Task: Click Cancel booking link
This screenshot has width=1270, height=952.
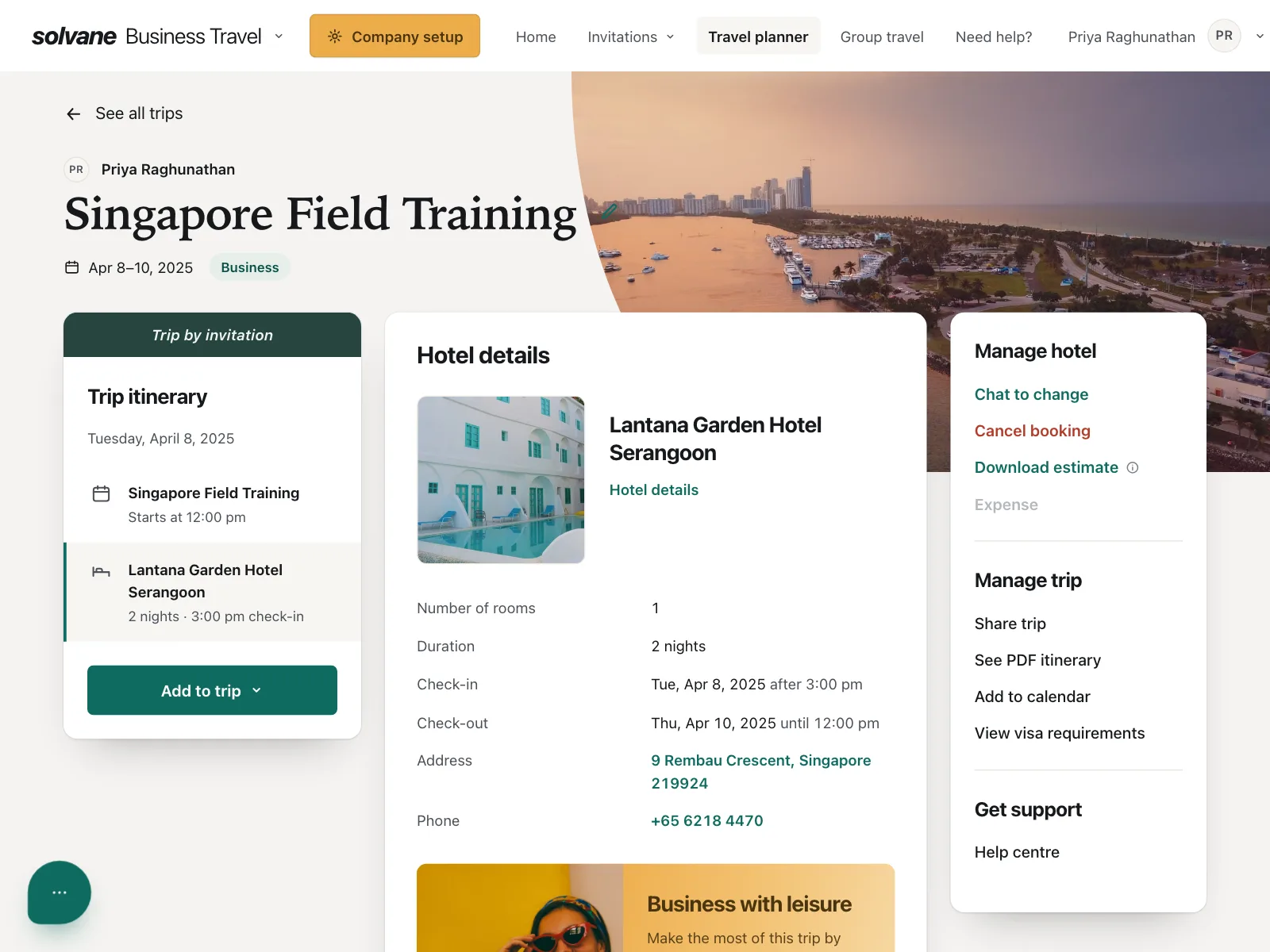Action: (1032, 431)
